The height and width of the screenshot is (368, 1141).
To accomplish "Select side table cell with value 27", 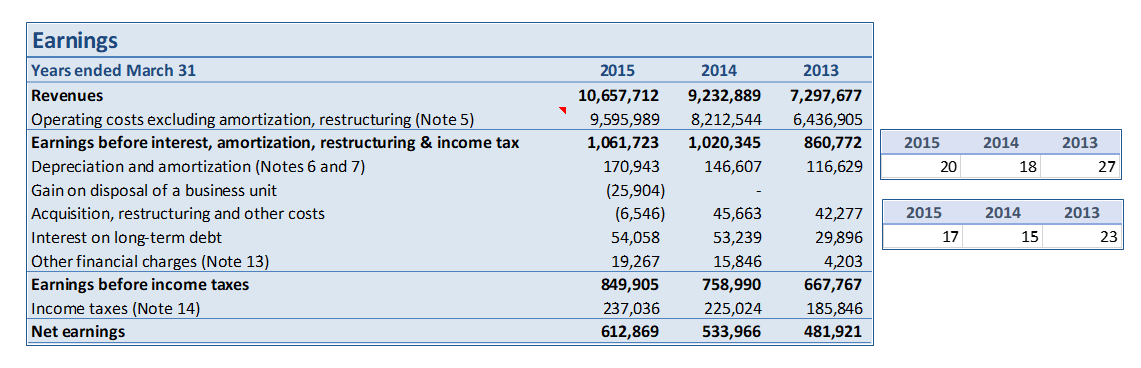I will point(1081,167).
